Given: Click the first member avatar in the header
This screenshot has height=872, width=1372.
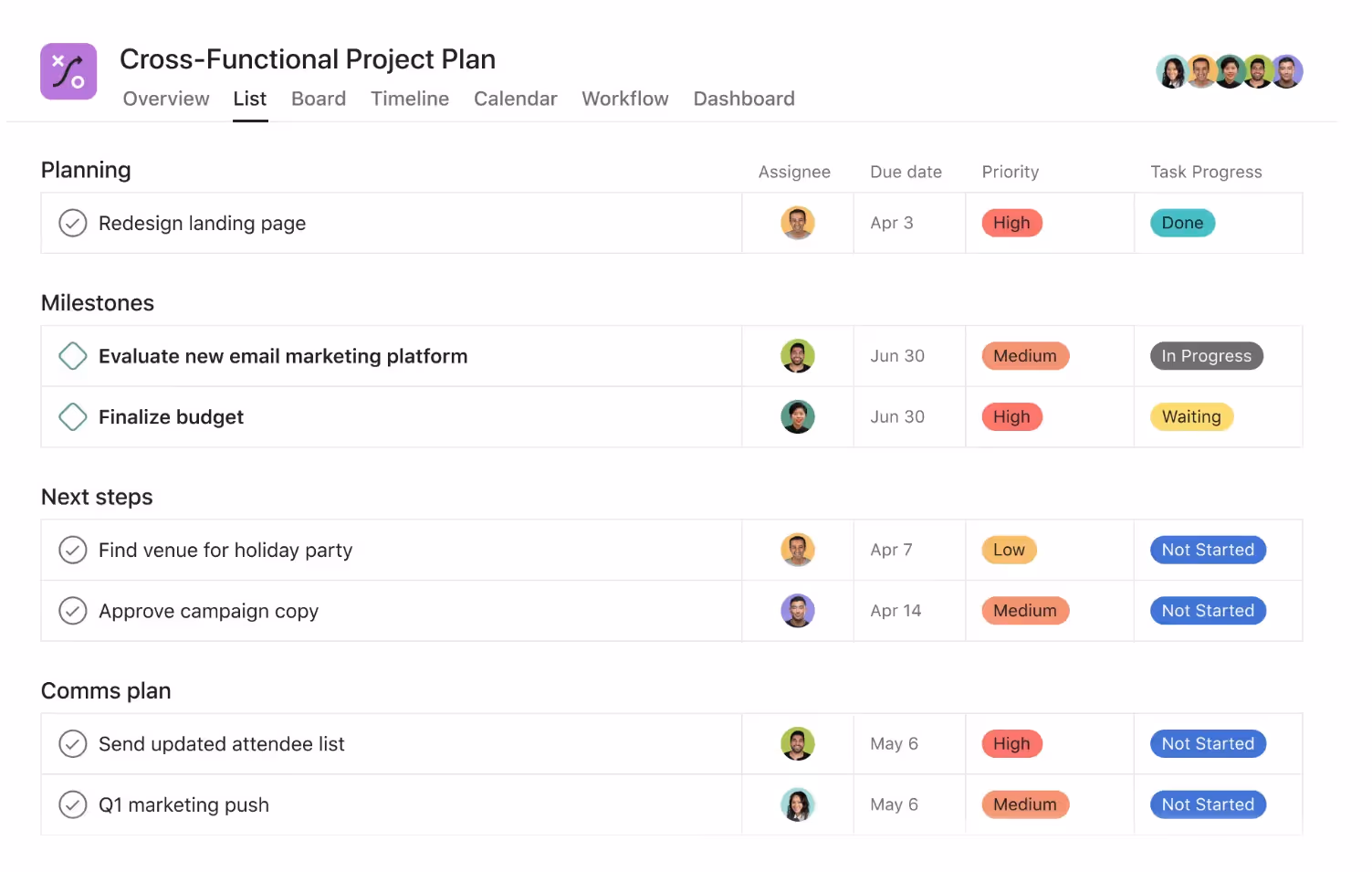Looking at the screenshot, I should click(x=1172, y=71).
